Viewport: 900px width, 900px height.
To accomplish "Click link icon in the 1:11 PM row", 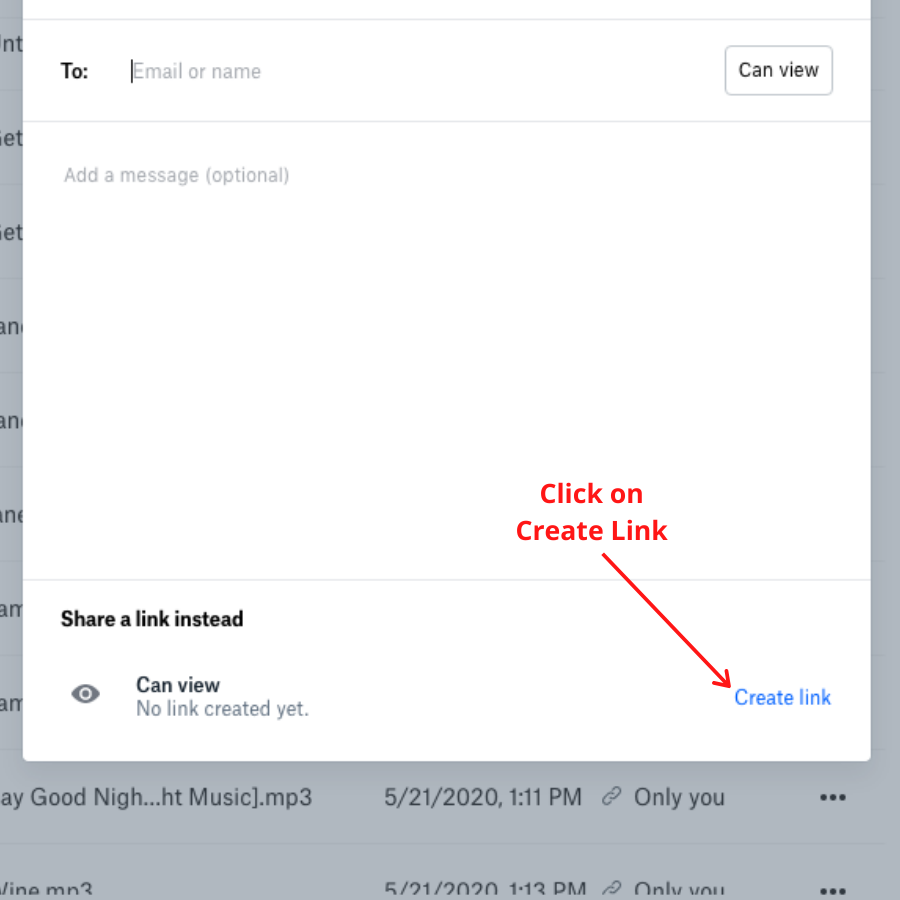I will [x=612, y=796].
